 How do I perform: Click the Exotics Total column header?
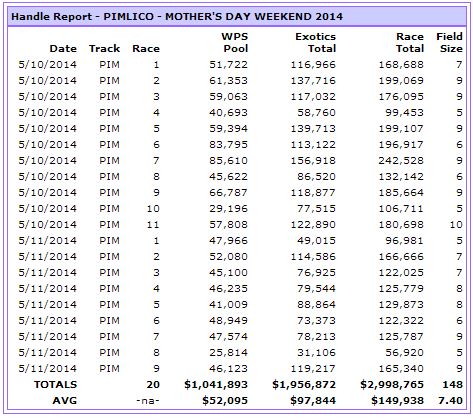click(x=315, y=43)
